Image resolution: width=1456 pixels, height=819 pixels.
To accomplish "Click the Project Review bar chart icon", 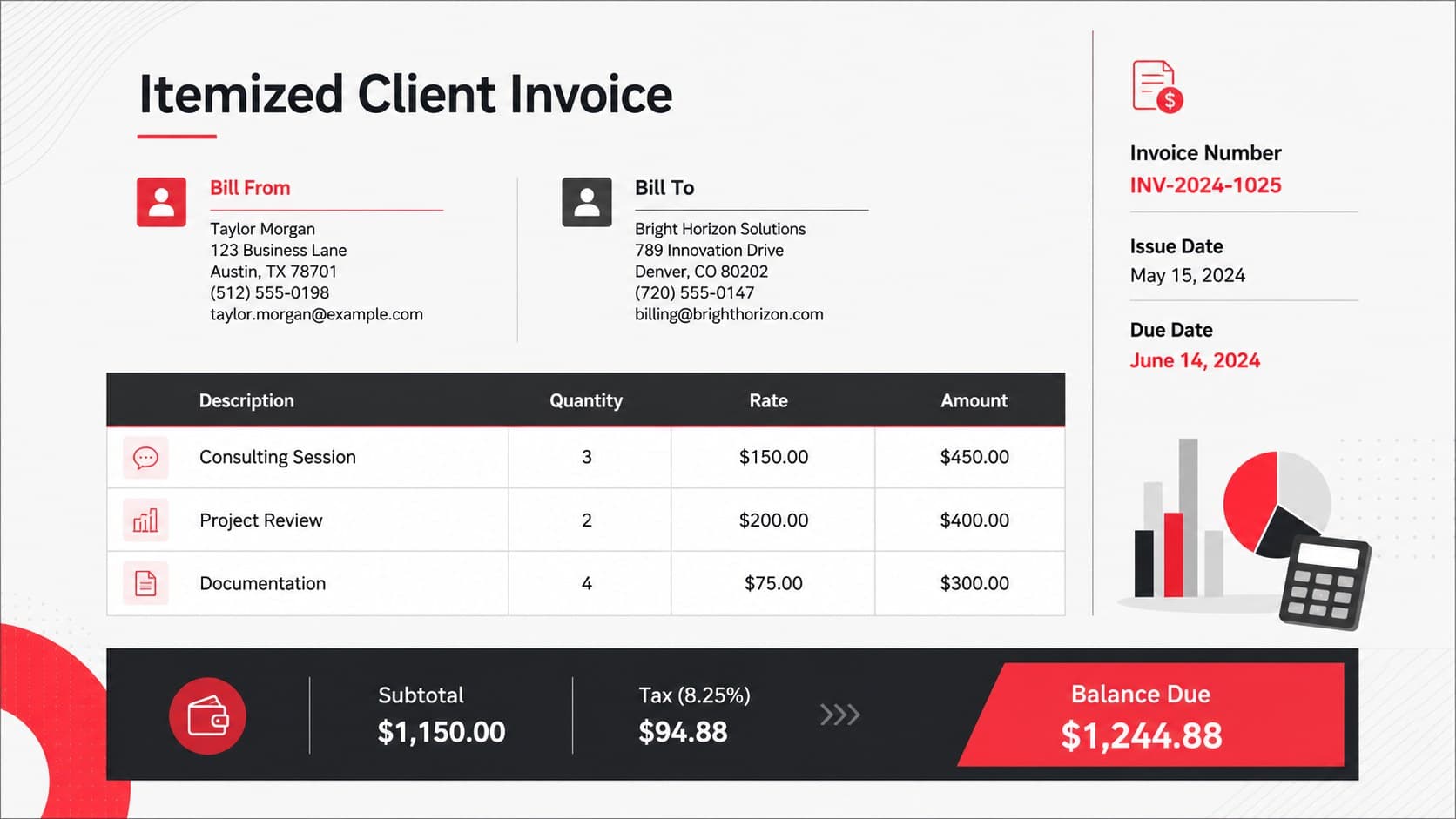I will pyautogui.click(x=145, y=520).
